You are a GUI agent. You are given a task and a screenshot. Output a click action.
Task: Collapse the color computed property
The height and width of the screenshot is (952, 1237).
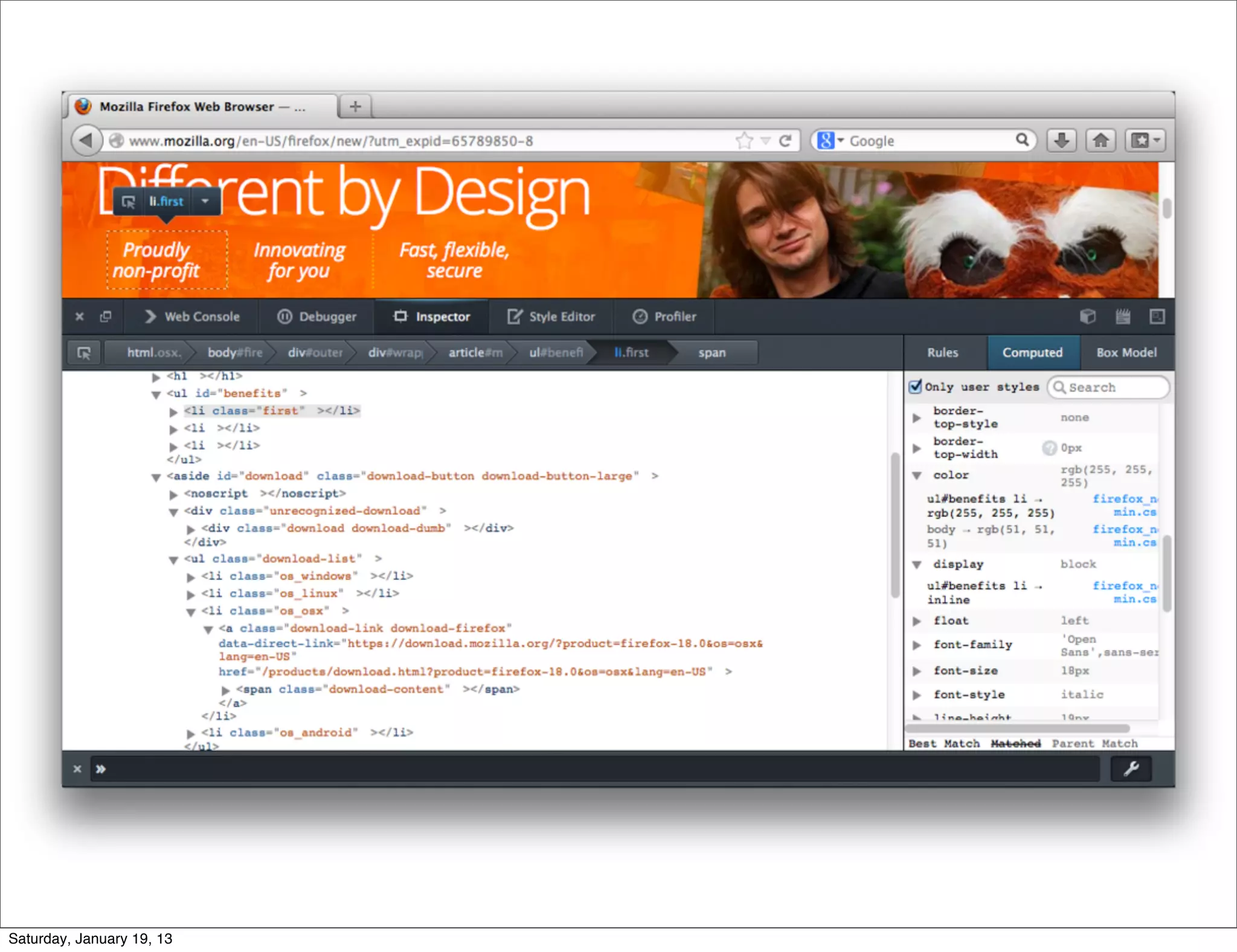[x=917, y=475]
